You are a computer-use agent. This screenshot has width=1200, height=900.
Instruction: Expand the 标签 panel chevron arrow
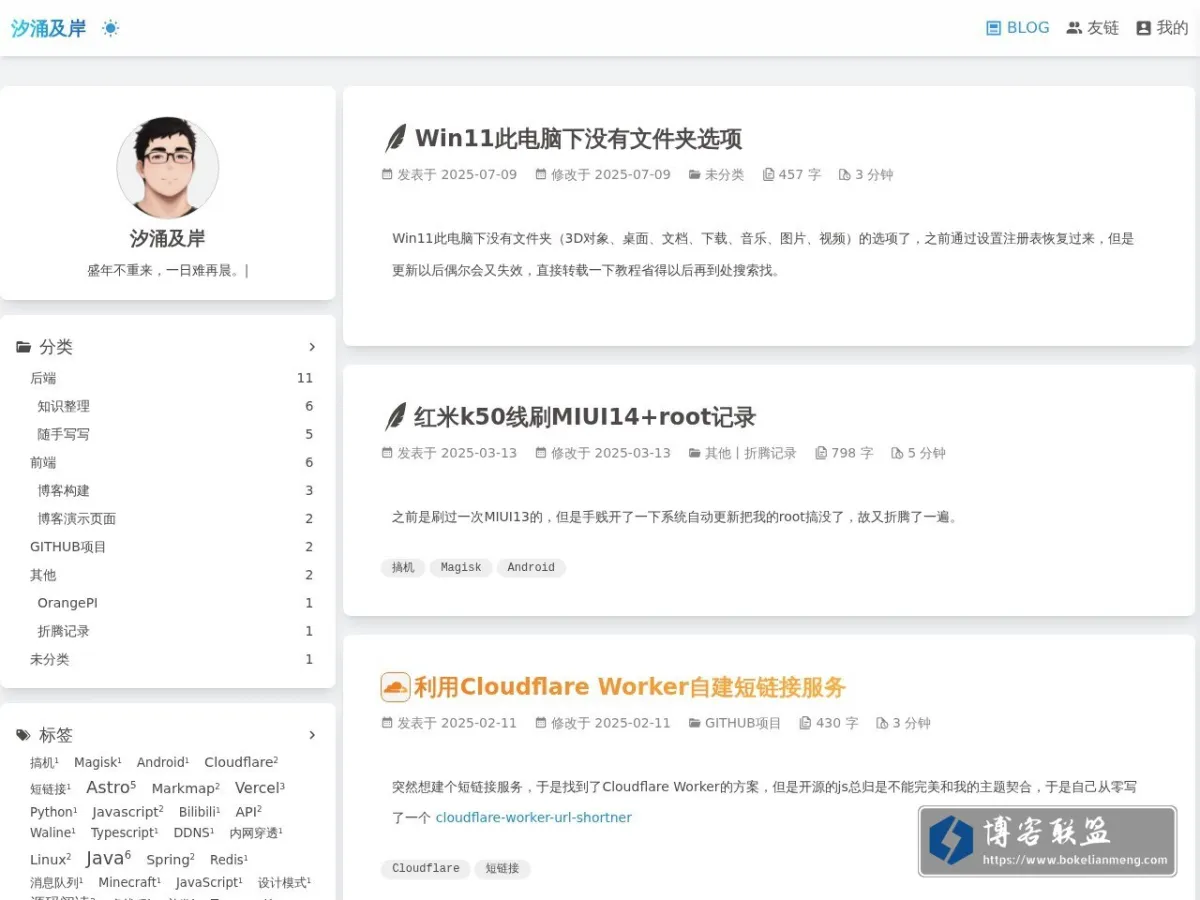(x=312, y=735)
